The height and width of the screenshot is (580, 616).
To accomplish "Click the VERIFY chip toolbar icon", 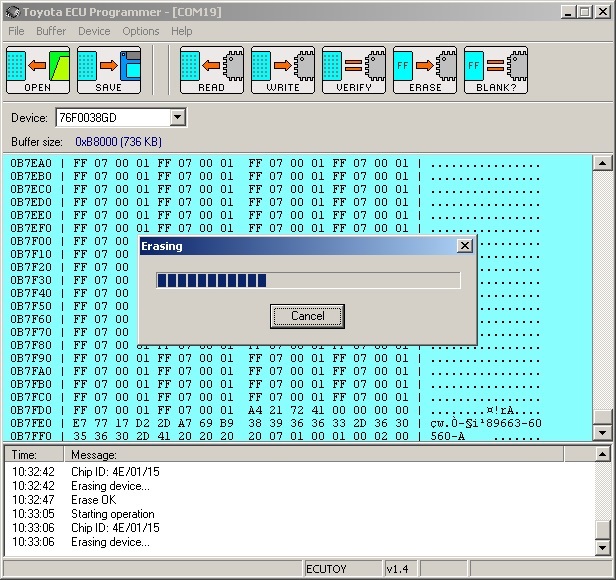I will (x=353, y=70).
